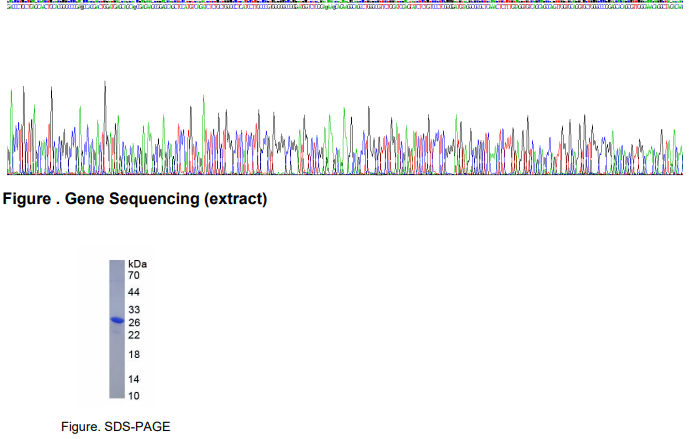
Task: Select the 33 kDa marker label
Action: click(x=134, y=309)
